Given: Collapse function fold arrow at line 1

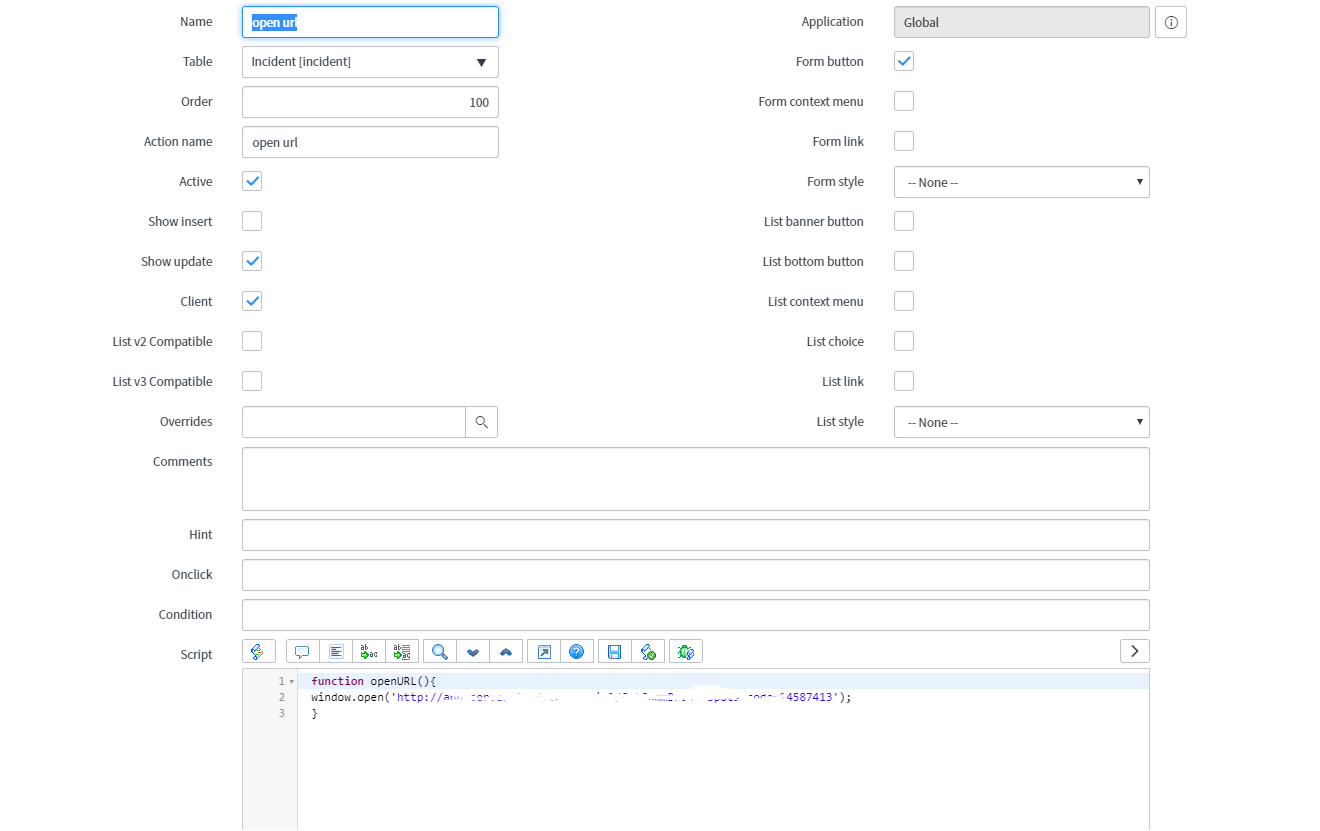Looking at the screenshot, I should click(291, 681).
